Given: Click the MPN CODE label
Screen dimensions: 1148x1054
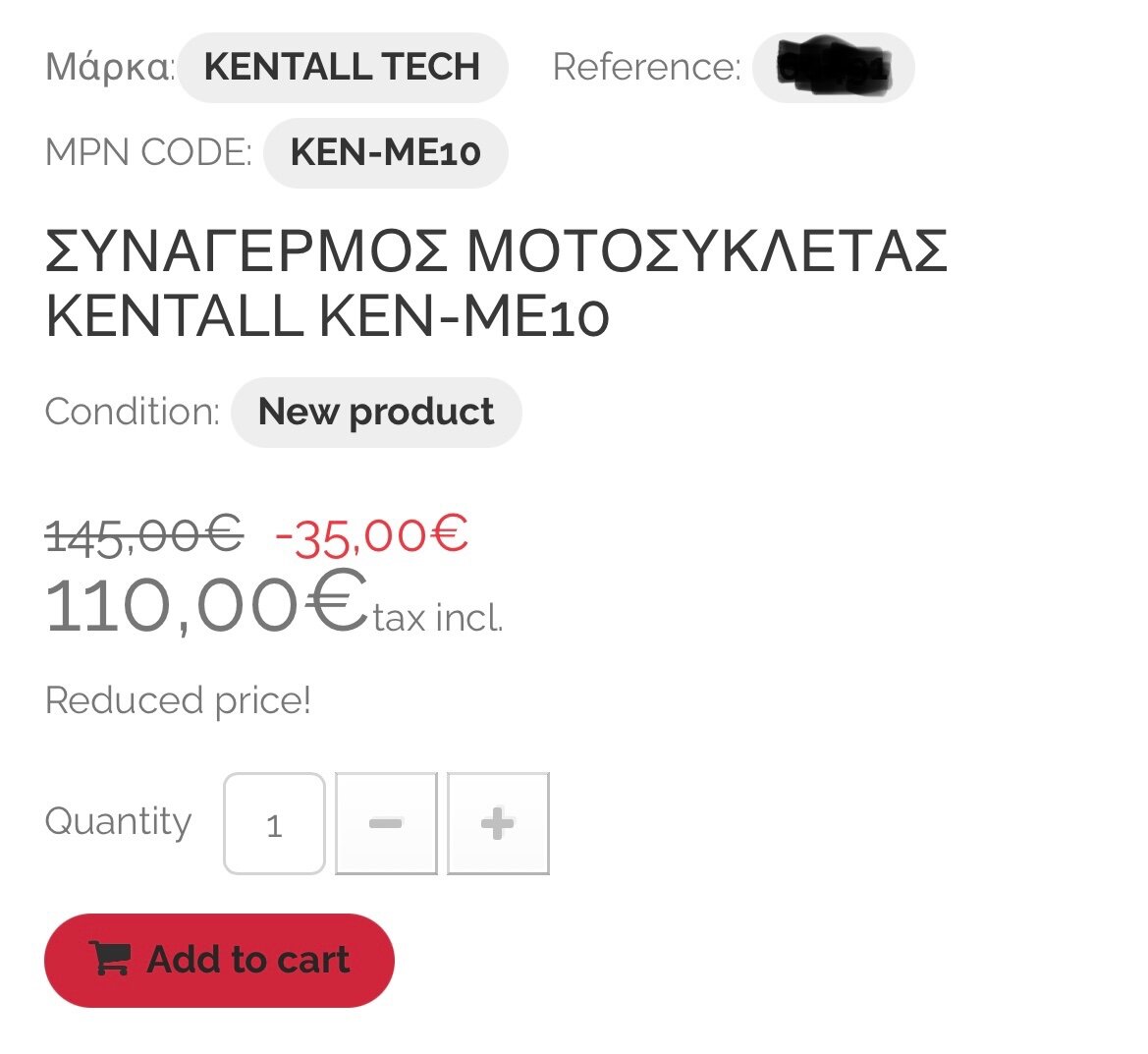Looking at the screenshot, I should tap(148, 153).
